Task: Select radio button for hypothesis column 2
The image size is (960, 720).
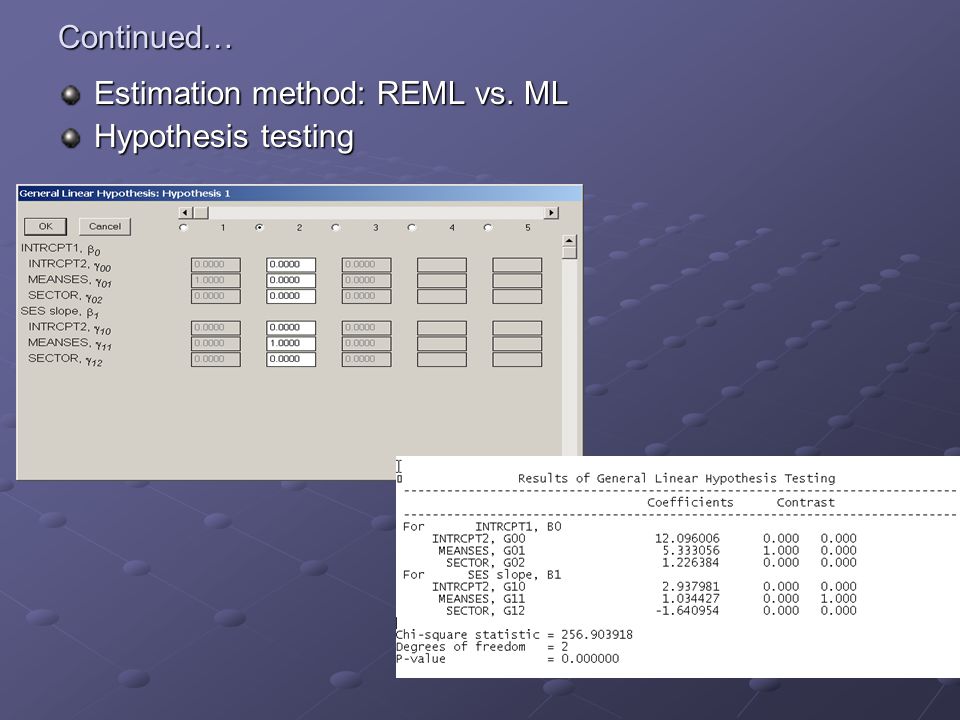Action: pos(259,228)
